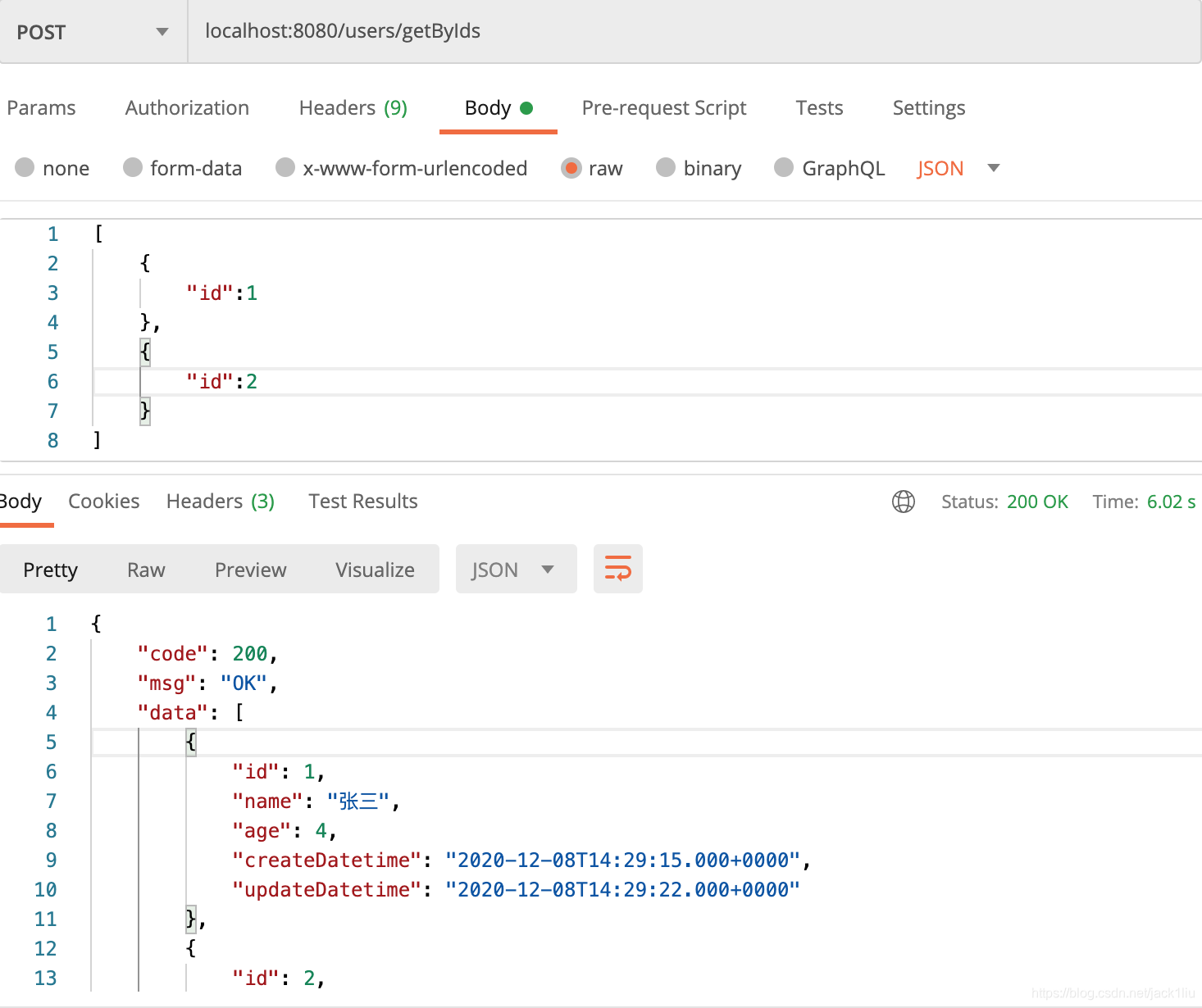Screen dimensions: 1202x1008
Task: Click the "code": 200 response line
Action: [x=208, y=654]
